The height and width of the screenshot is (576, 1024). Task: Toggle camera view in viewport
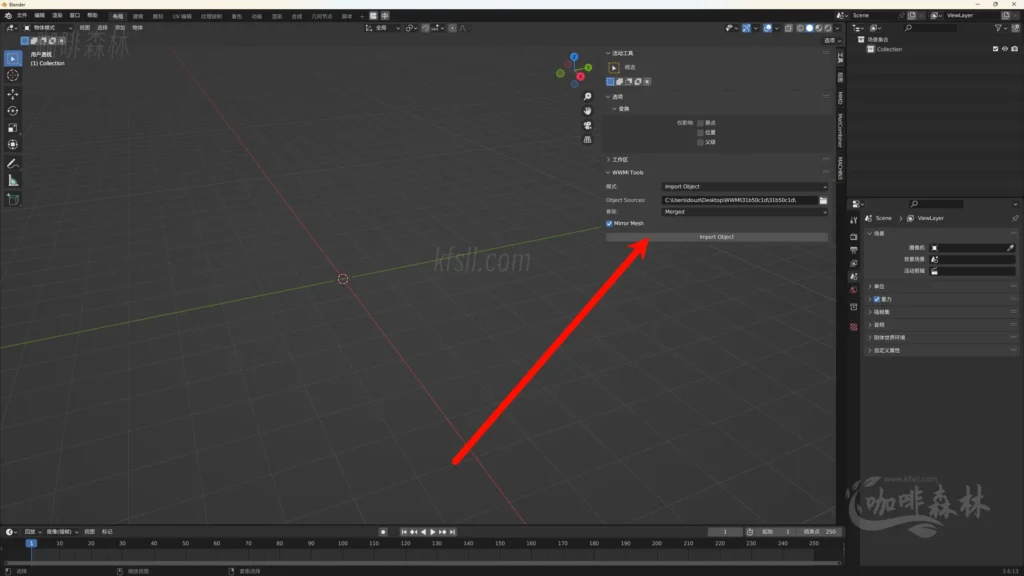[x=588, y=125]
